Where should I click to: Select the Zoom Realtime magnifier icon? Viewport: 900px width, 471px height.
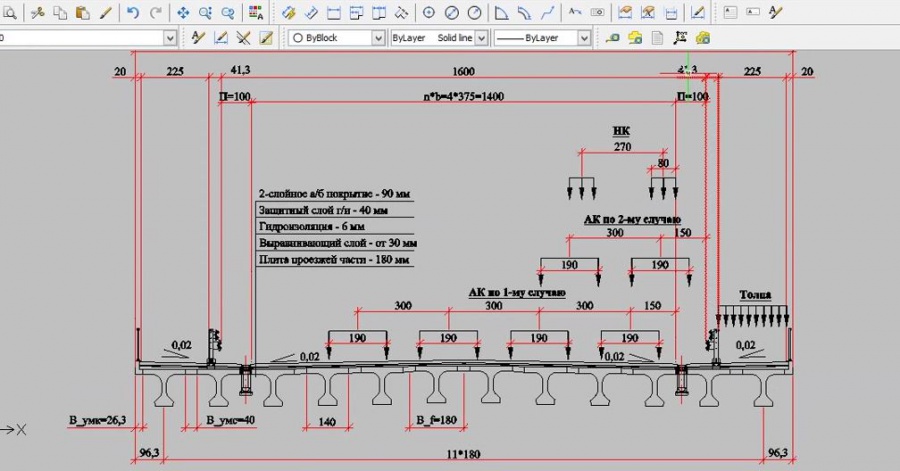[x=205, y=13]
